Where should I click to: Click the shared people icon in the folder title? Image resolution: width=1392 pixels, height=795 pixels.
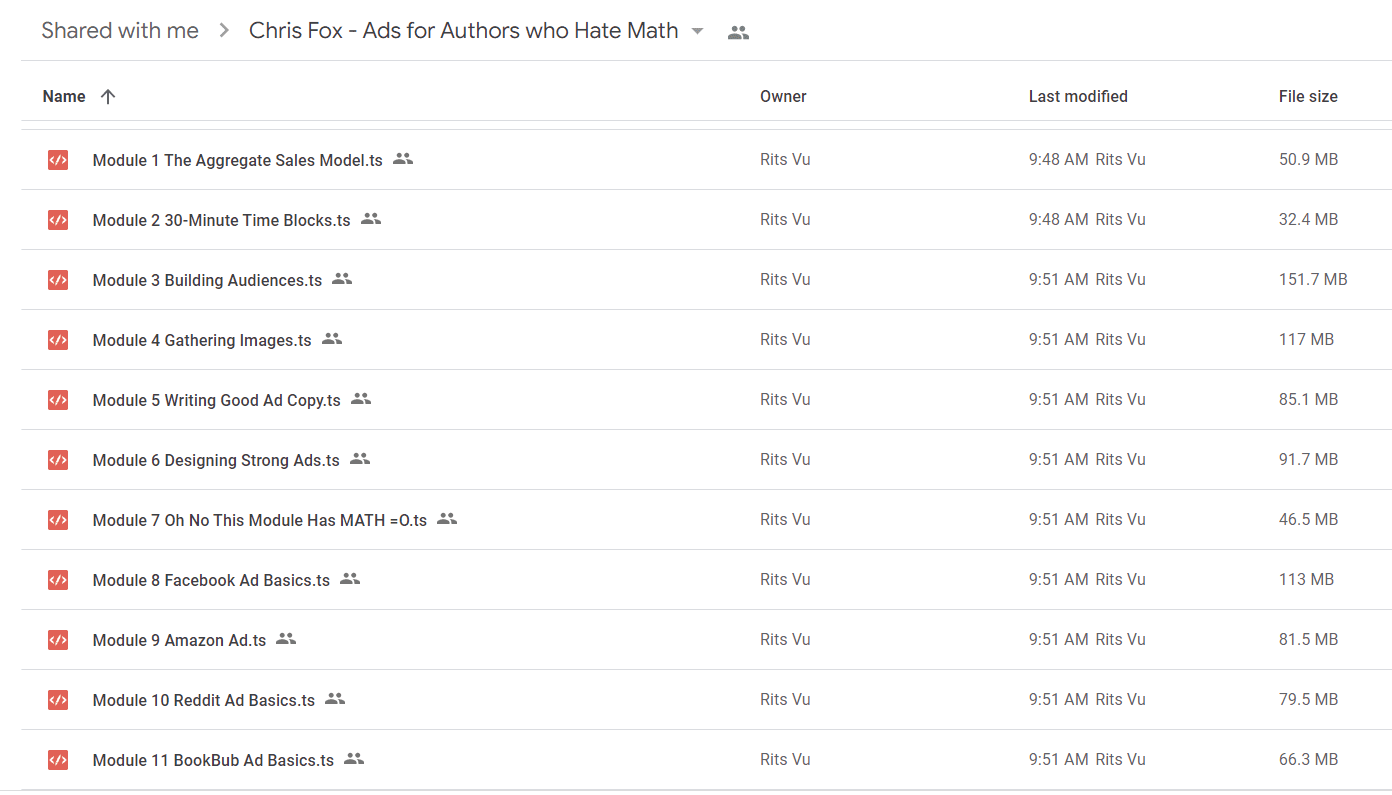click(738, 32)
